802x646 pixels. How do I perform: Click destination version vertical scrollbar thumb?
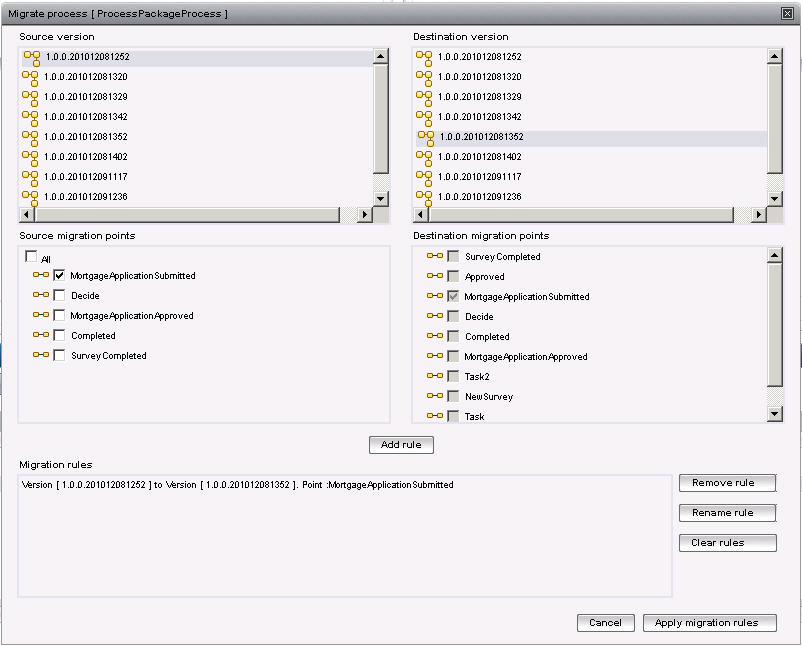click(x=775, y=119)
